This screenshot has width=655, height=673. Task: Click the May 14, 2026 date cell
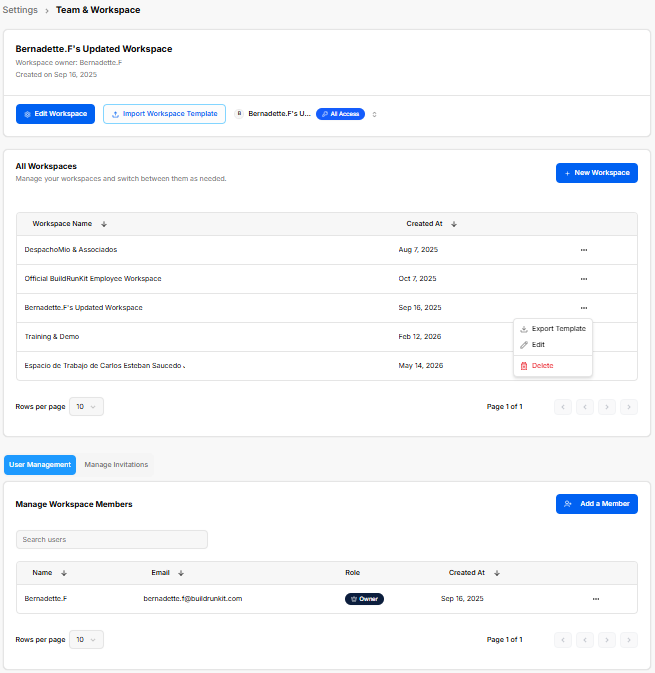pos(421,366)
